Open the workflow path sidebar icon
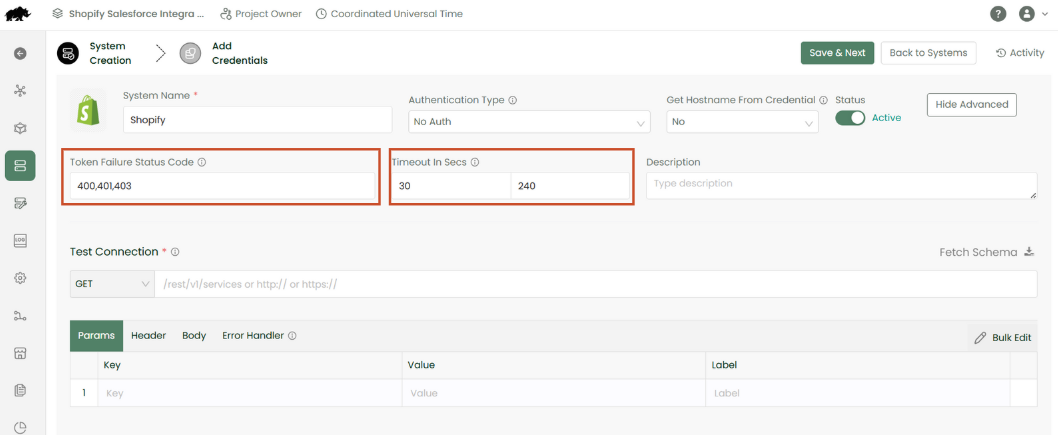Image resolution: width=1058 pixels, height=435 pixels. coord(20,315)
